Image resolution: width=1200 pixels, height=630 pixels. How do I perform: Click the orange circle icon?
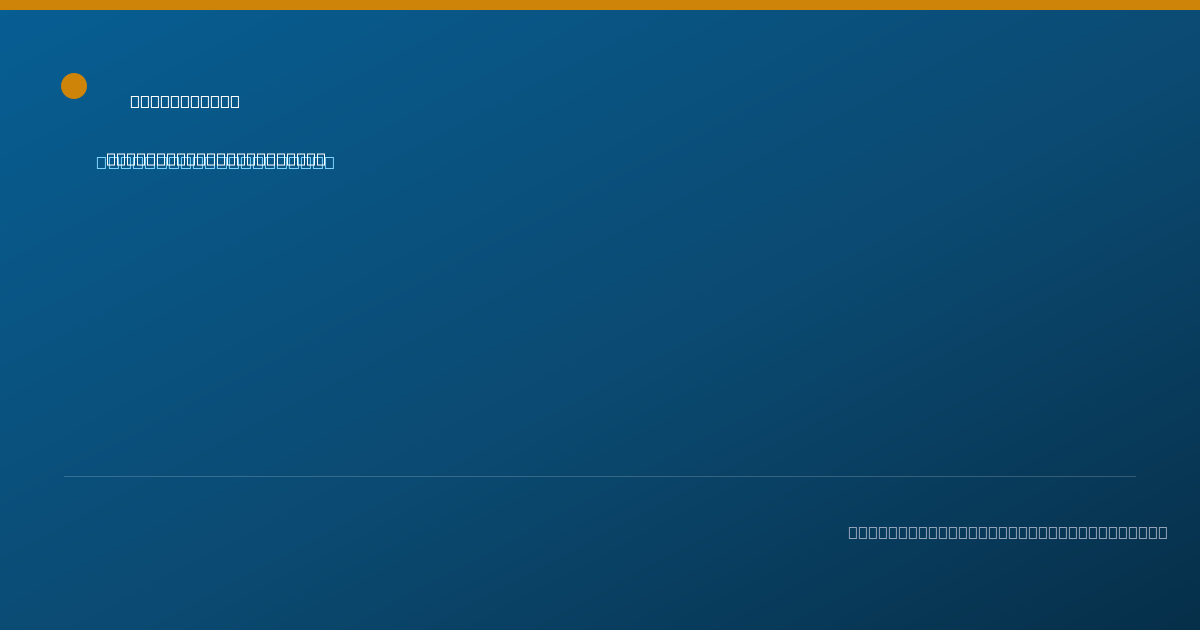pos(74,86)
